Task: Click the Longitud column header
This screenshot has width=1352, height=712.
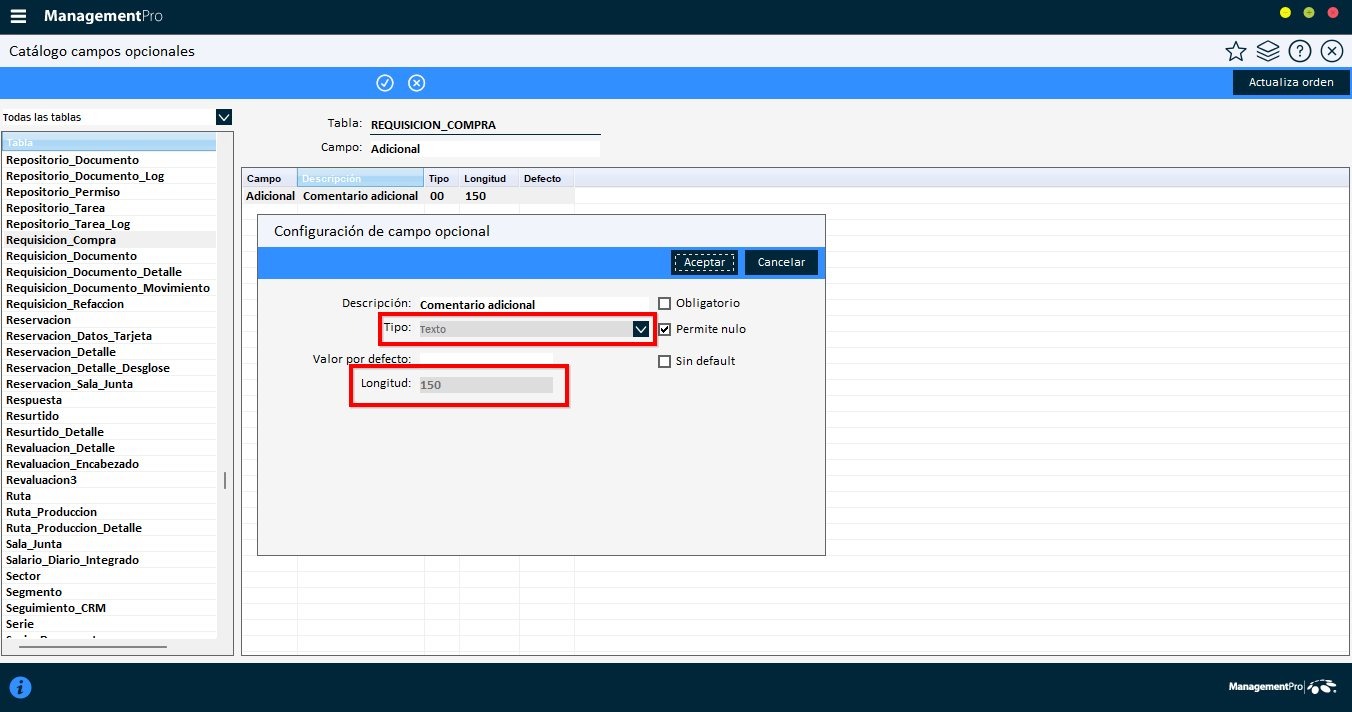Action: click(x=485, y=179)
